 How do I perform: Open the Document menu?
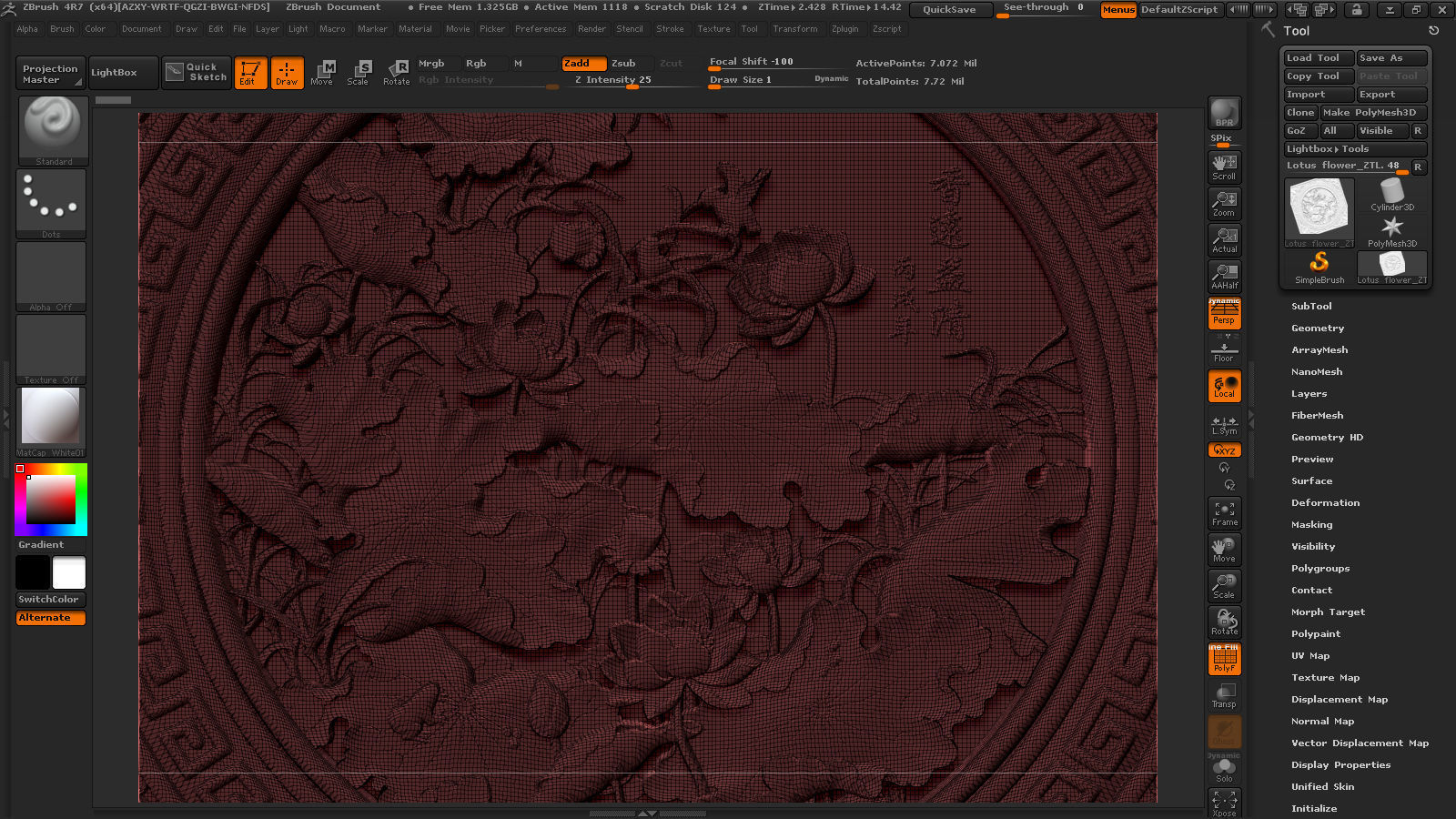click(142, 29)
